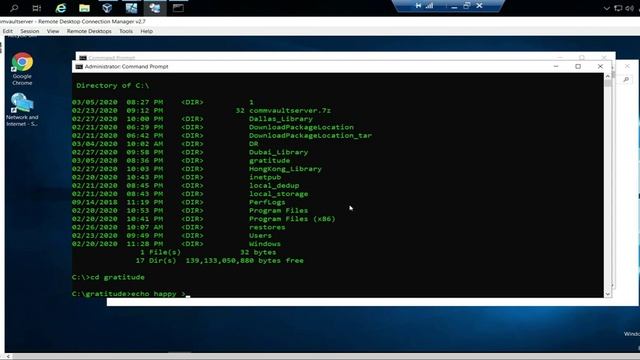
Task: Click the 'echo happy >' command line
Action: coord(129,294)
